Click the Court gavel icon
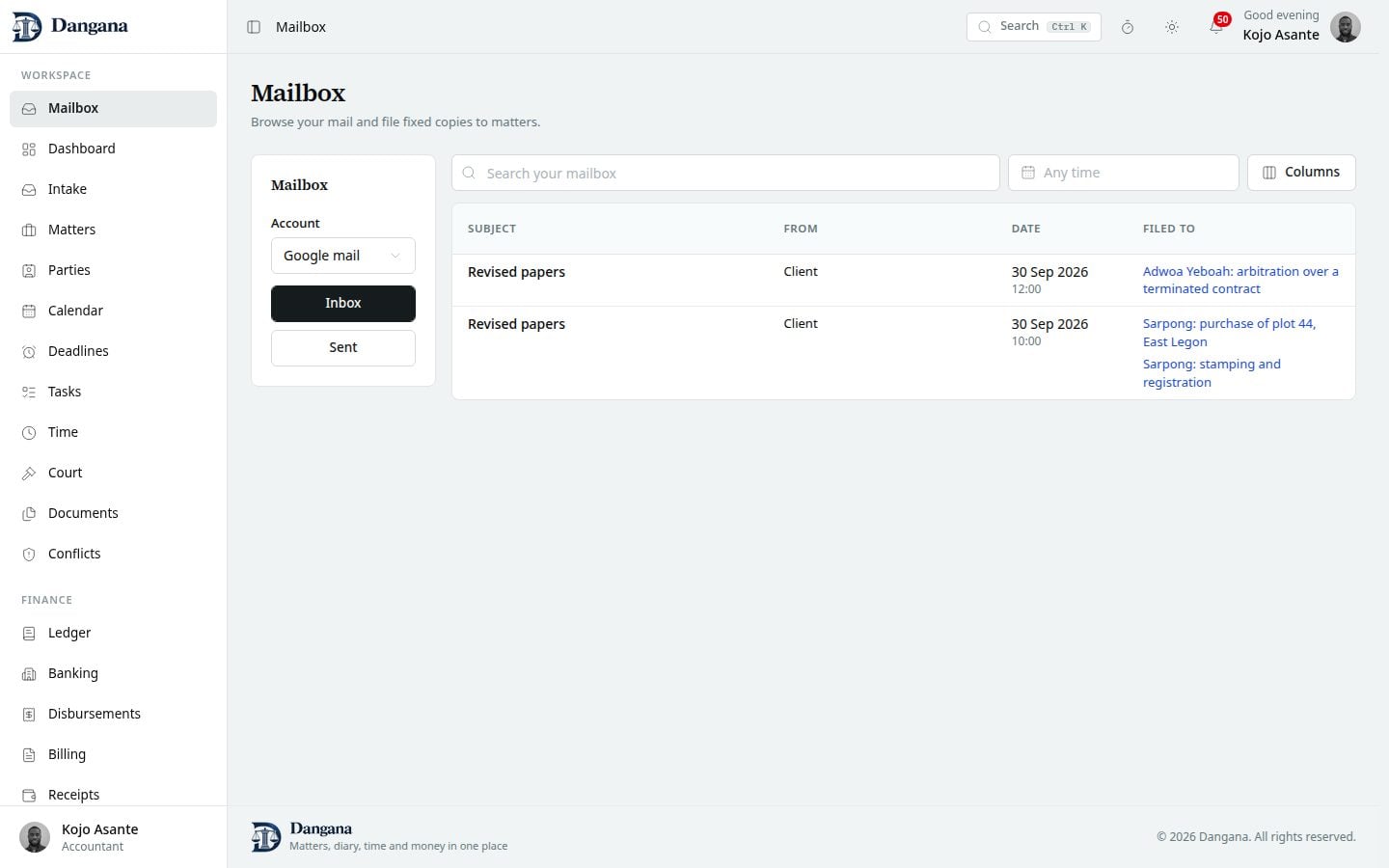The image size is (1389, 868). coord(29,474)
